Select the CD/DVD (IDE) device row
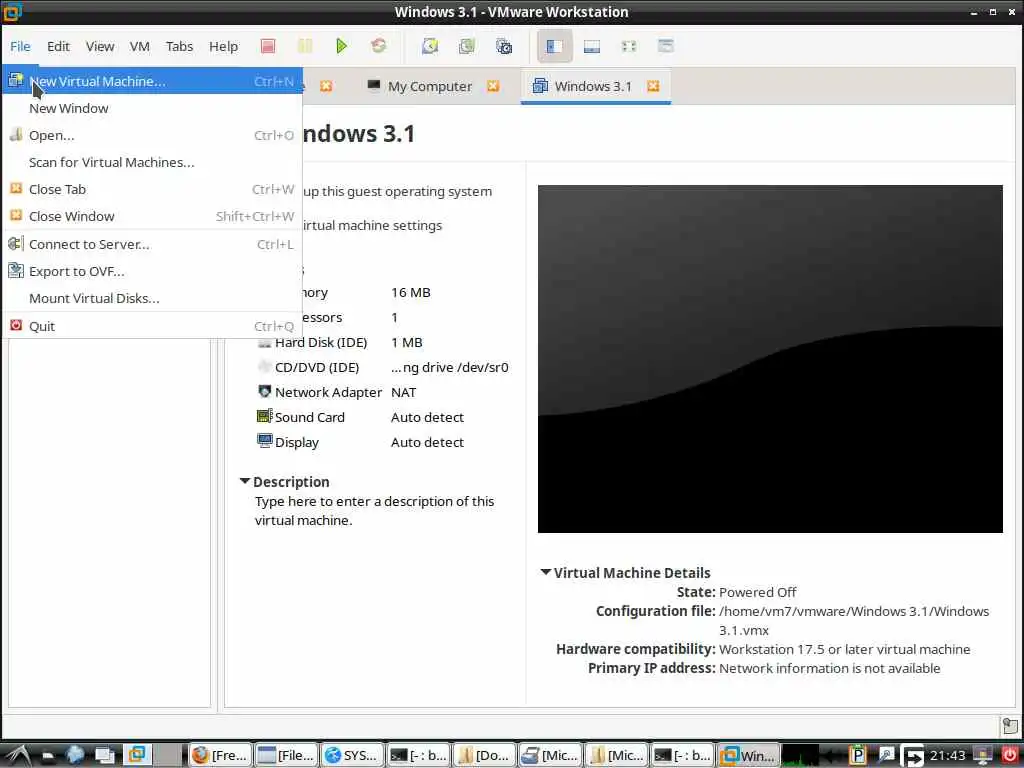The height and width of the screenshot is (768, 1024). point(383,367)
